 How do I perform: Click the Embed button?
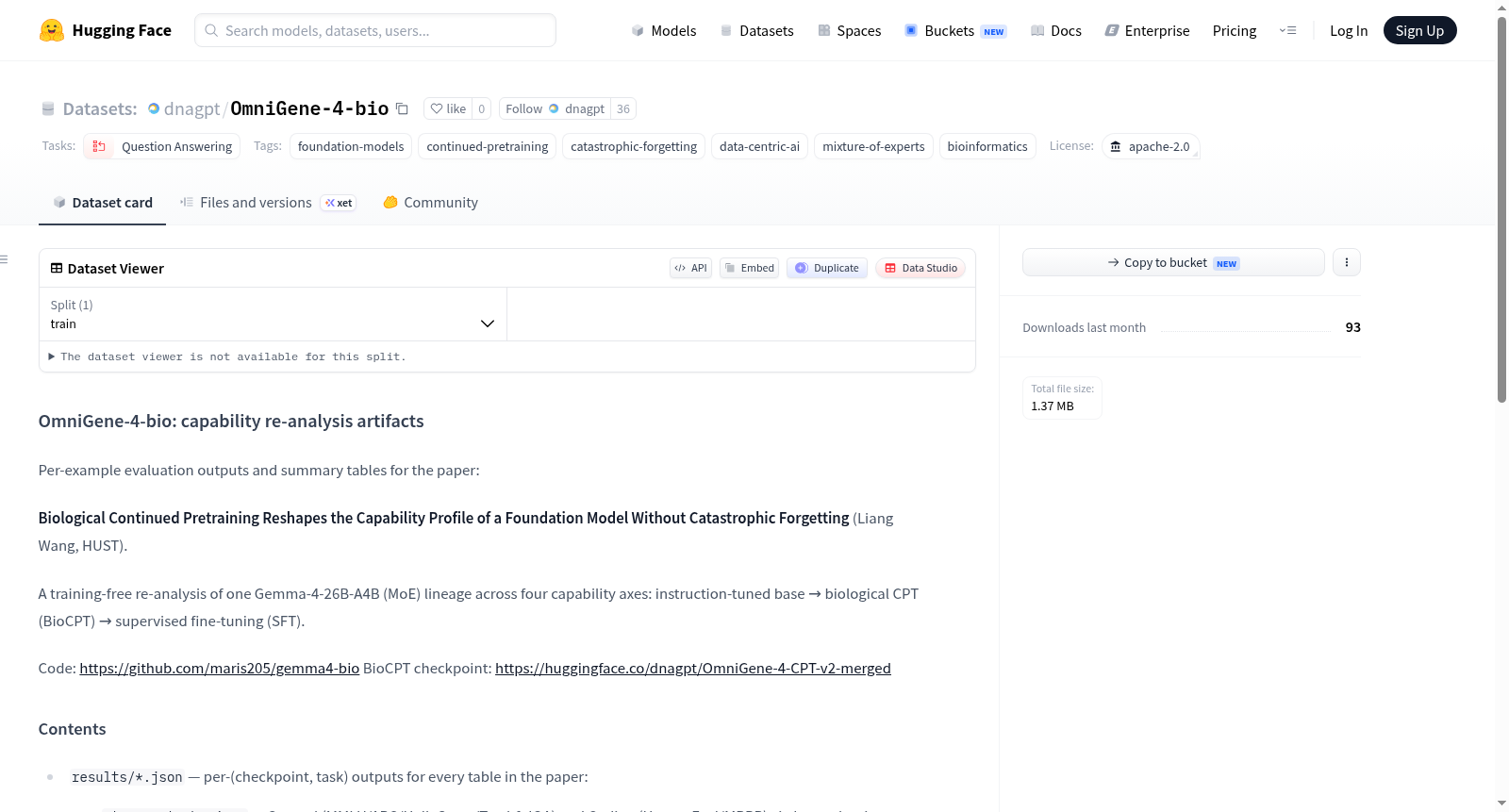(749, 268)
